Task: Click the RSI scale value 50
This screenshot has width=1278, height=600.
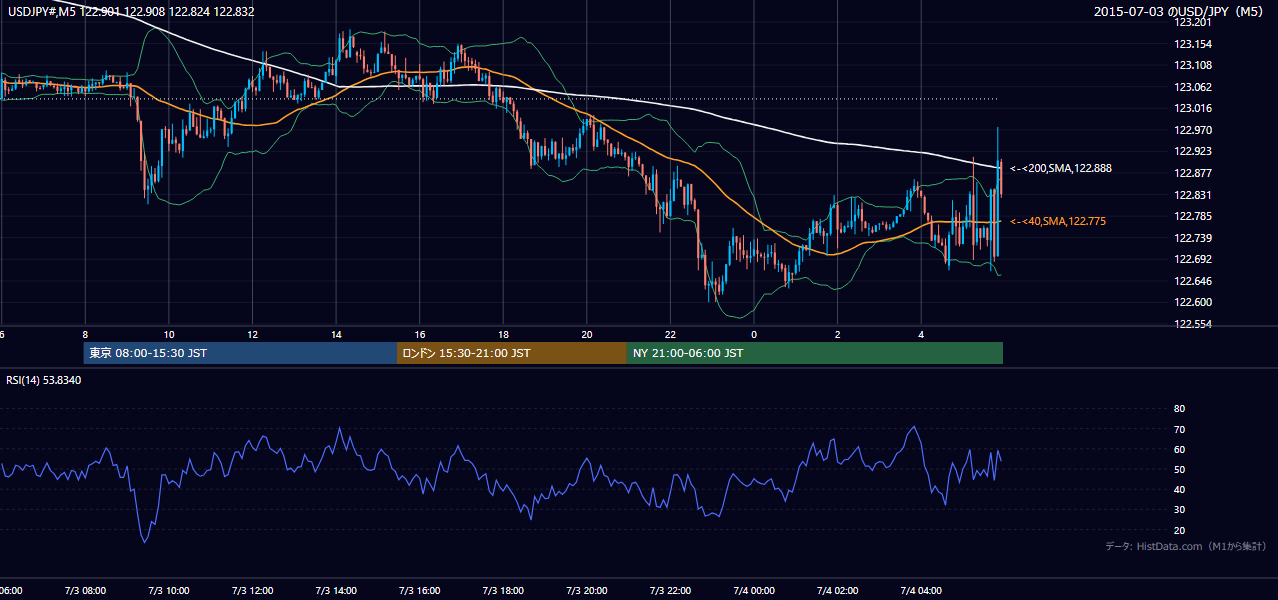Action: (x=1179, y=469)
